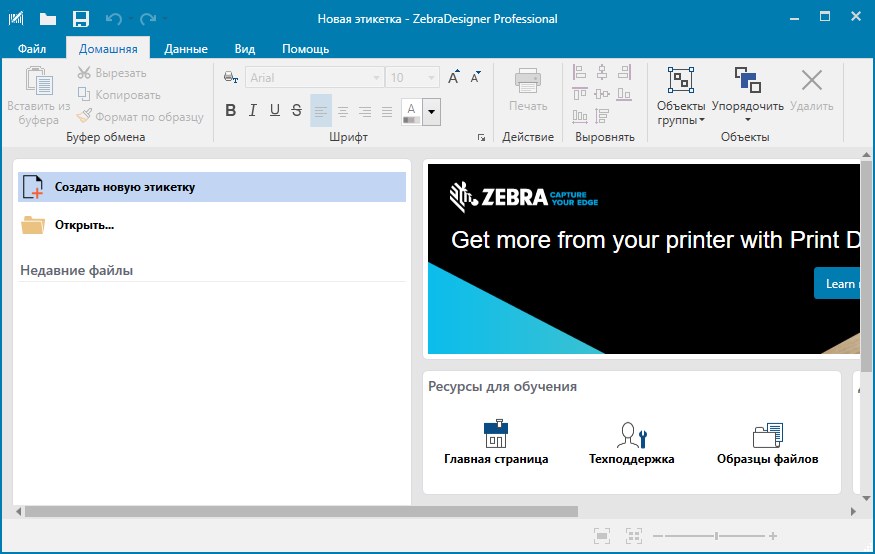Switch to the Домашняя tab
This screenshot has width=875, height=554.
coord(108,49)
